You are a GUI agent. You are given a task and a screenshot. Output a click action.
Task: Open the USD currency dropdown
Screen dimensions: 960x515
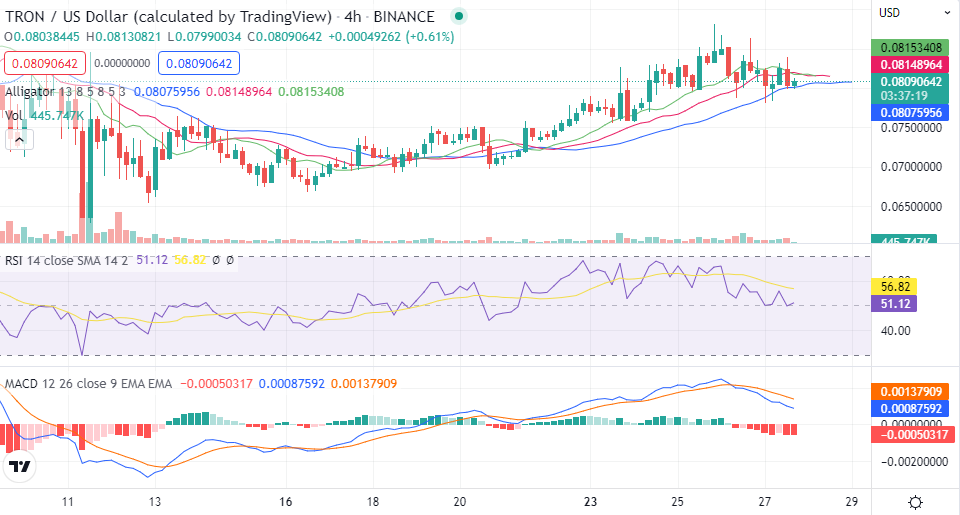point(915,12)
